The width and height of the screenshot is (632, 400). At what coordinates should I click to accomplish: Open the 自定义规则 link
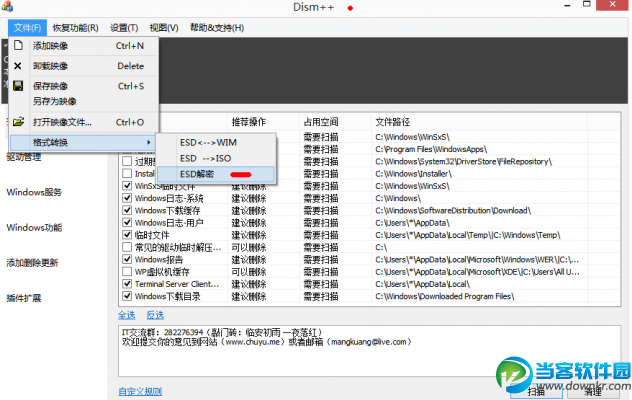[x=140, y=391]
